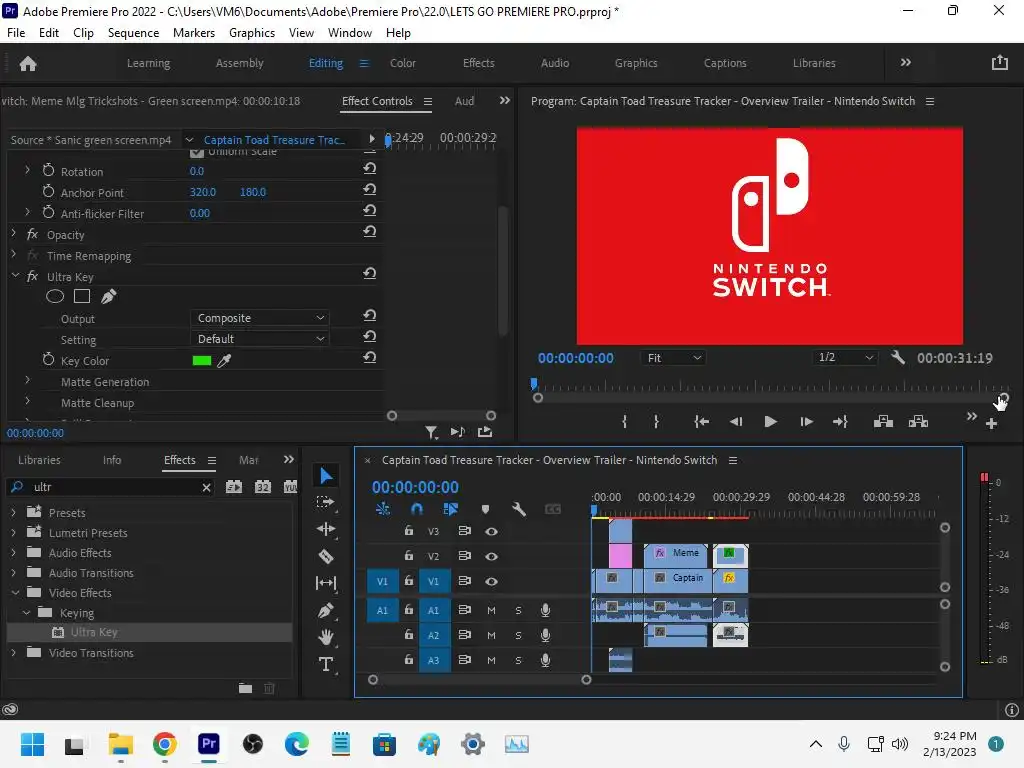The height and width of the screenshot is (768, 1024).
Task: Clear the effects search field
Action: point(206,487)
